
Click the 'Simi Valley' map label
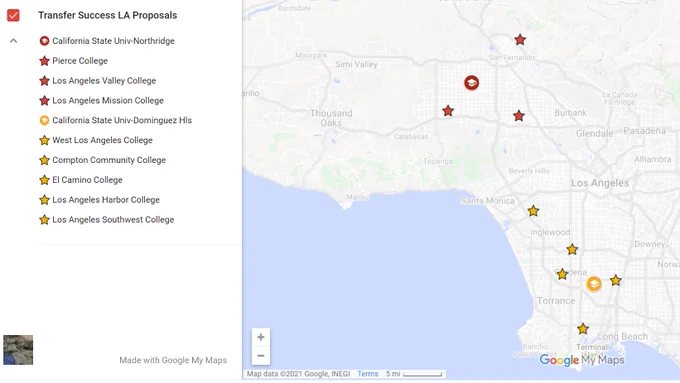point(356,64)
